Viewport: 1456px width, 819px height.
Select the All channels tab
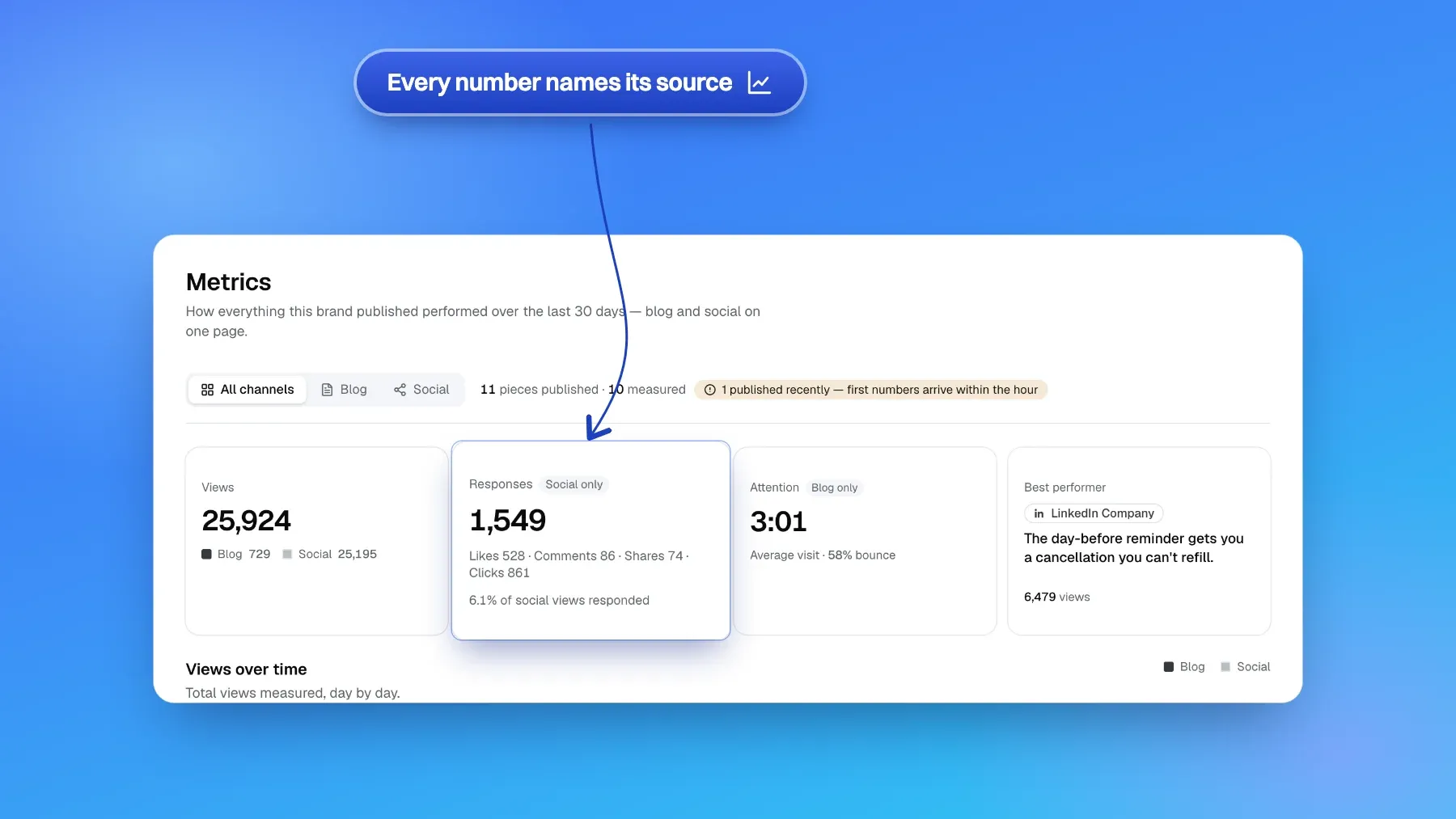[248, 390]
